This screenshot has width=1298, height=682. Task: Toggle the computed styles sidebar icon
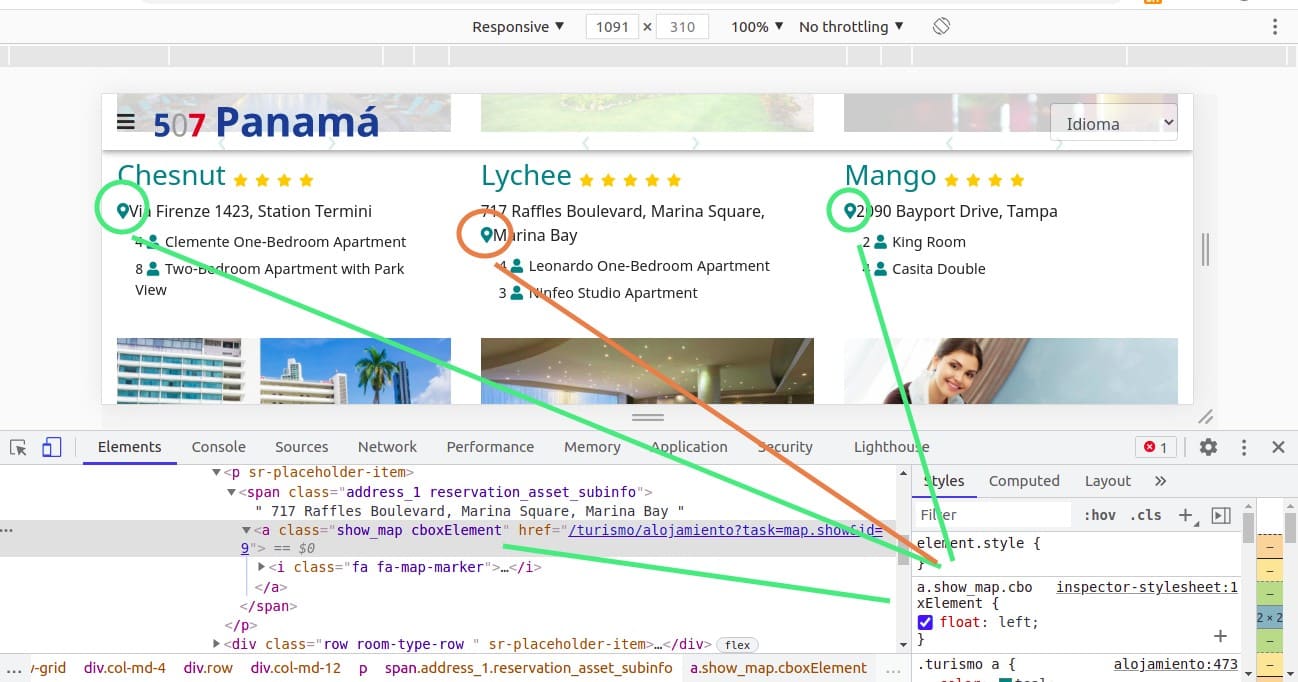[1220, 515]
